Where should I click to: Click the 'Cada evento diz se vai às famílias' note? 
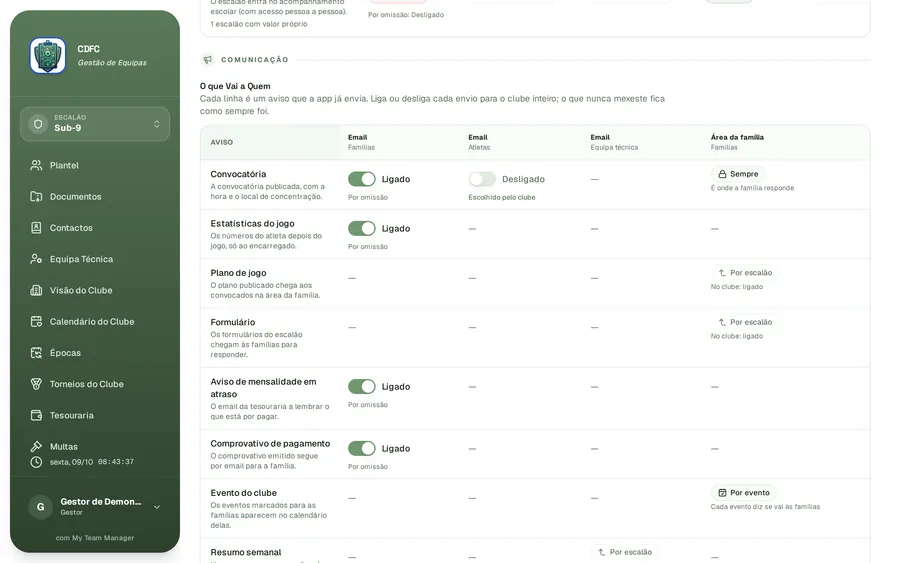pyautogui.click(x=765, y=507)
